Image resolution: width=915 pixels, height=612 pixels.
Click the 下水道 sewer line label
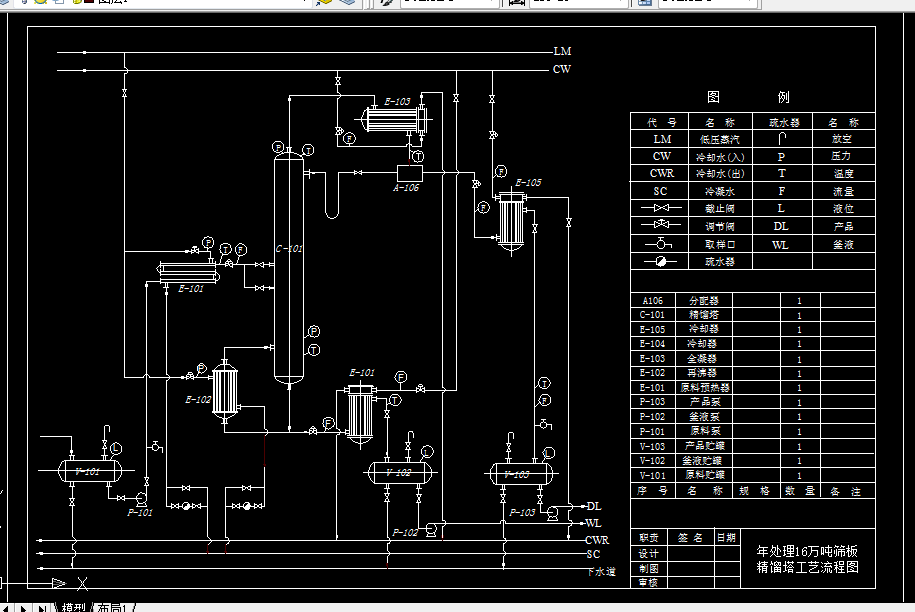pyautogui.click(x=601, y=572)
